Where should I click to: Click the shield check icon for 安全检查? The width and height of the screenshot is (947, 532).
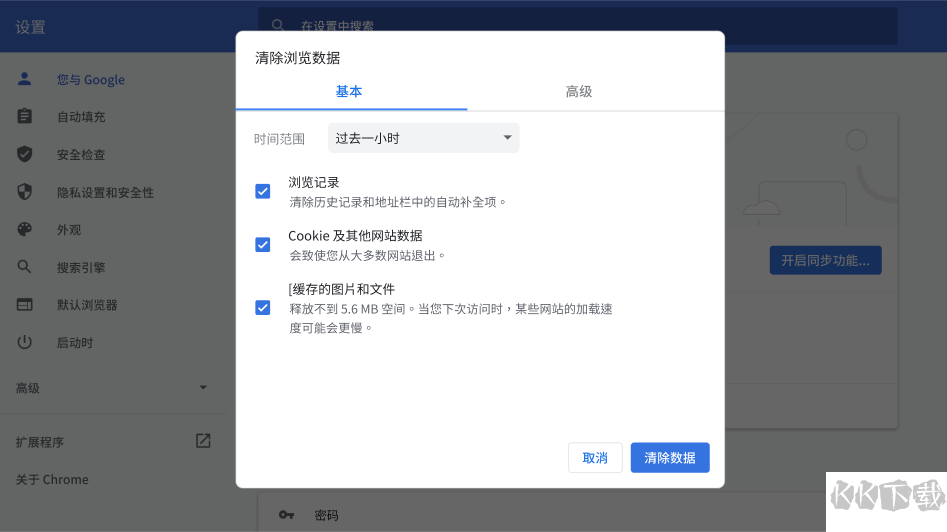pos(24,154)
